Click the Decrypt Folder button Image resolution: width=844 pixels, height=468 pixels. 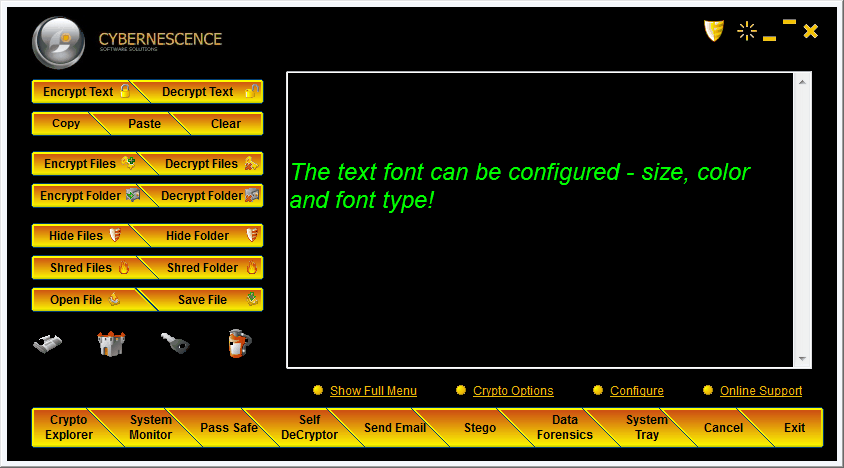(x=207, y=195)
